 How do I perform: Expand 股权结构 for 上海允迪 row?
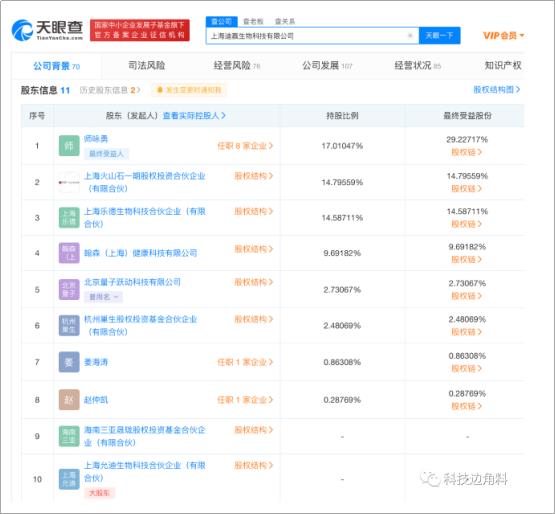tap(253, 465)
